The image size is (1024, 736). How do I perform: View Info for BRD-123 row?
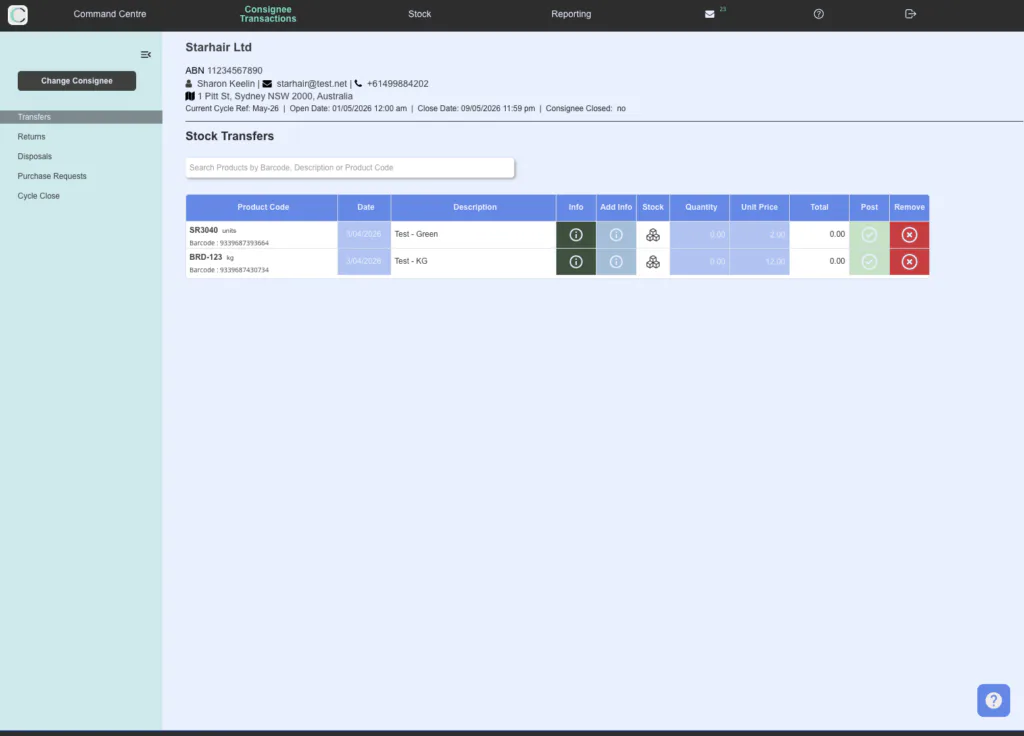point(575,261)
